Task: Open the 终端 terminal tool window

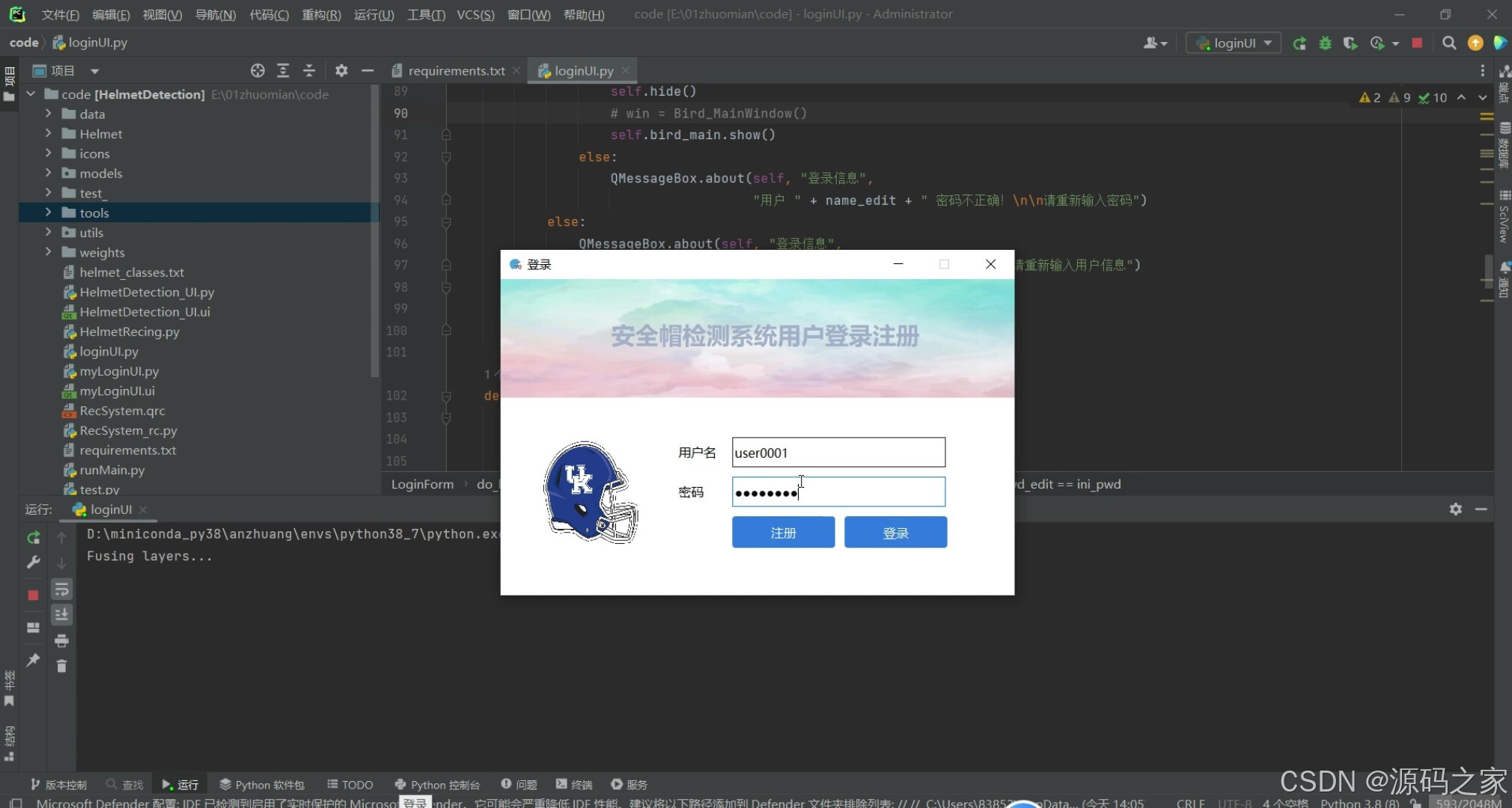Action: (573, 784)
